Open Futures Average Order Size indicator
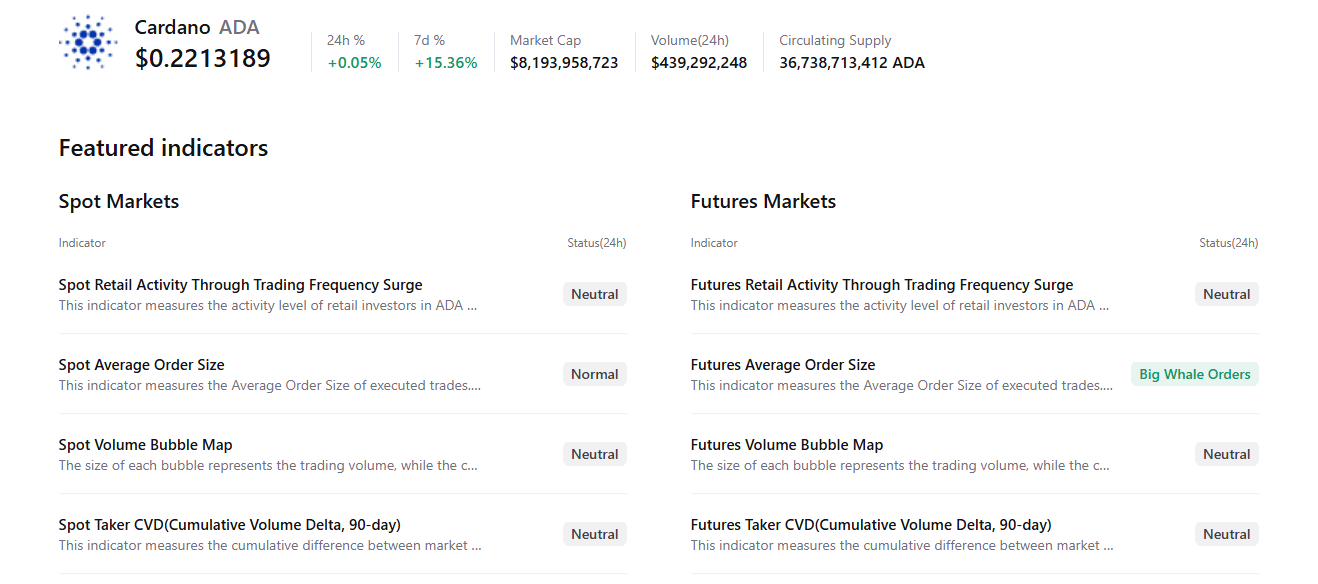The image size is (1318, 584). [783, 365]
